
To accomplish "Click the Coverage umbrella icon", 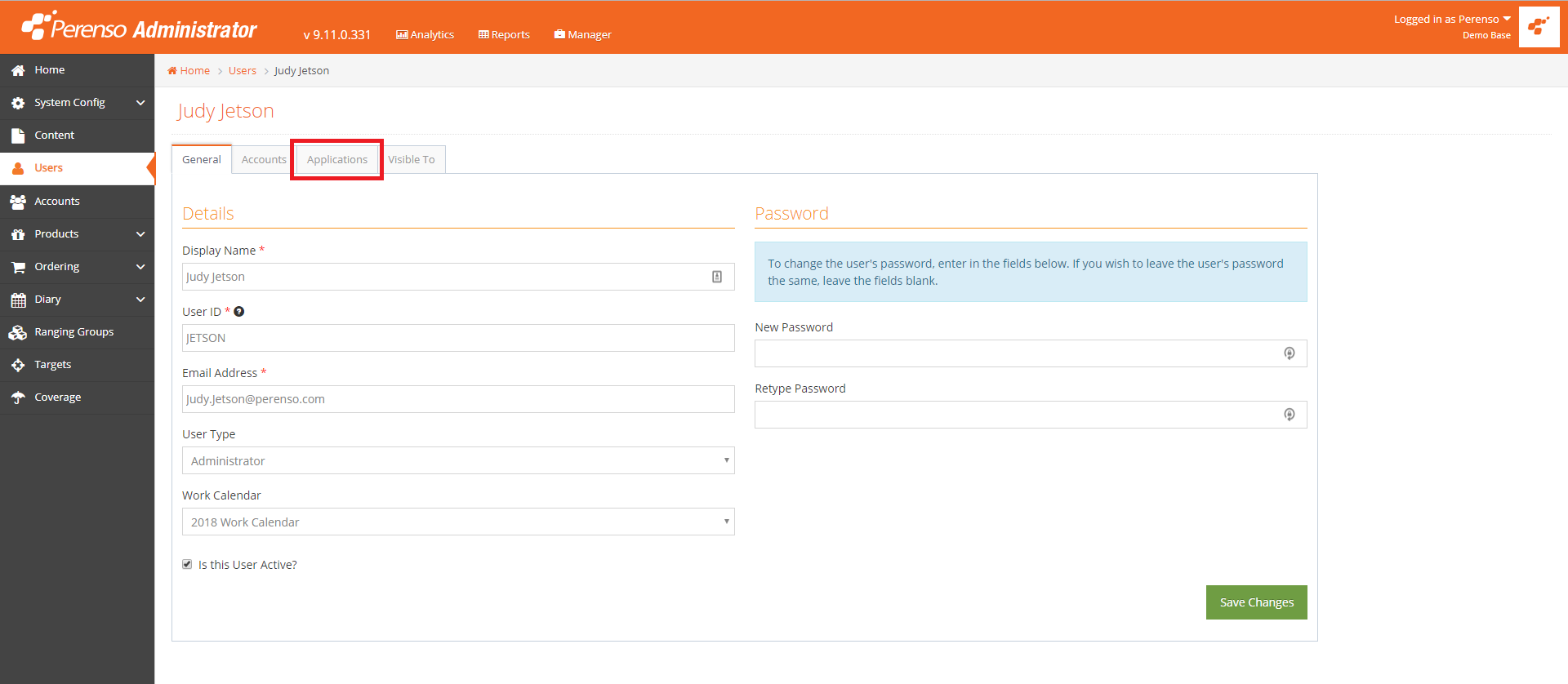I will click(18, 398).
